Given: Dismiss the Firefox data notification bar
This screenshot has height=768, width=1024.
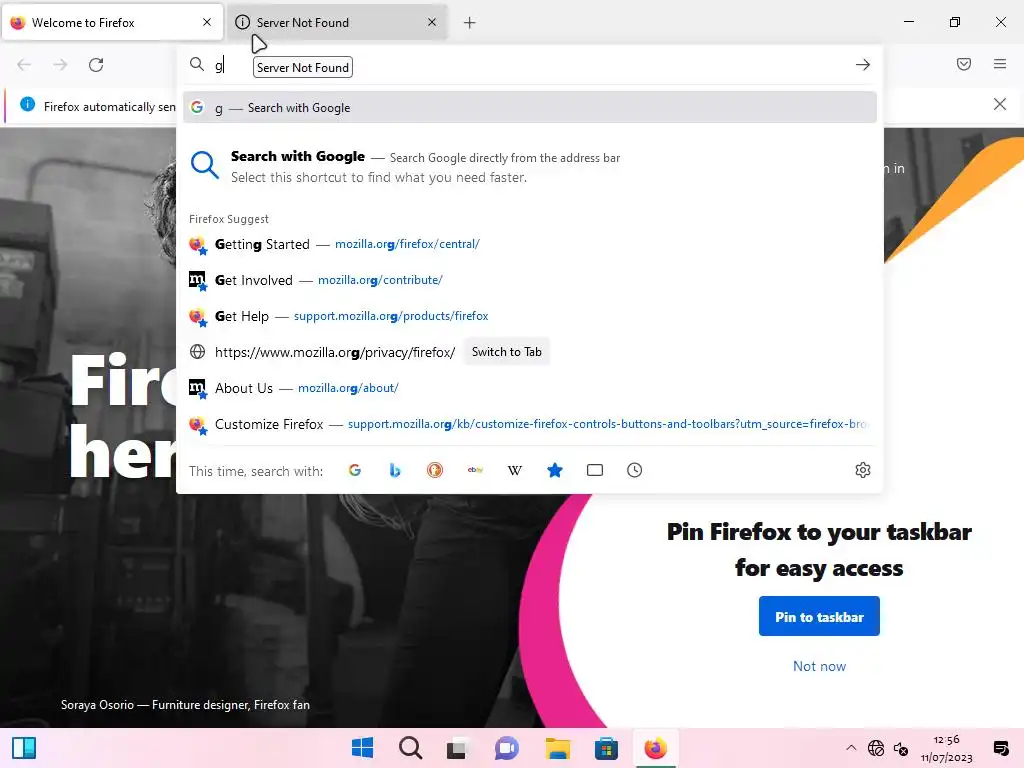Looking at the screenshot, I should pyautogui.click(x=999, y=104).
